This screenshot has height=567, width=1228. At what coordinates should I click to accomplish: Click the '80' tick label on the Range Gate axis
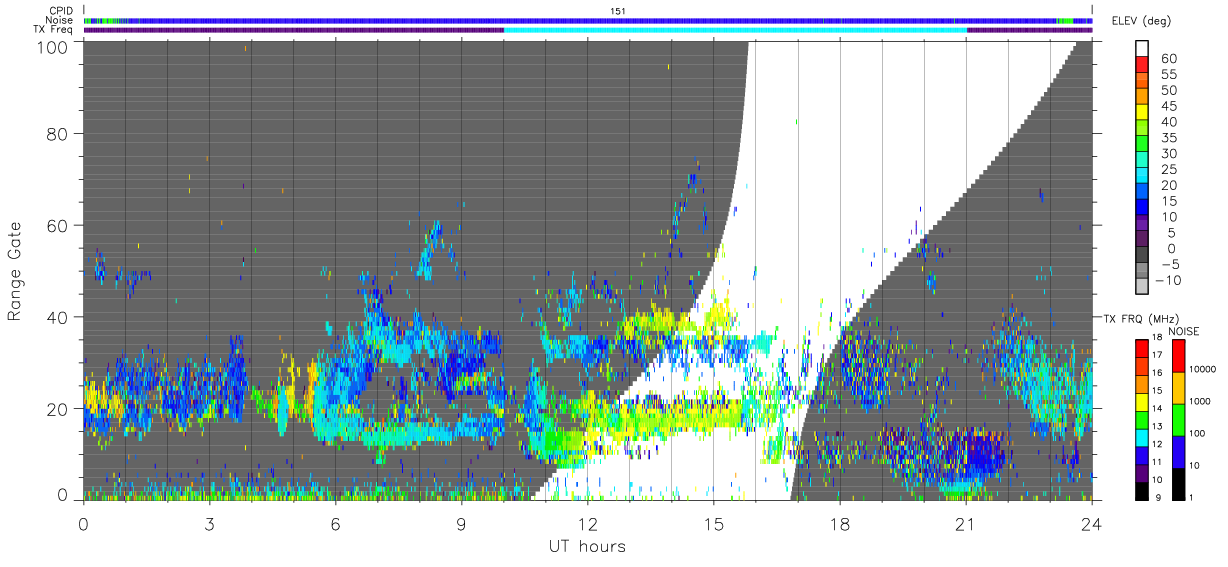57,133
